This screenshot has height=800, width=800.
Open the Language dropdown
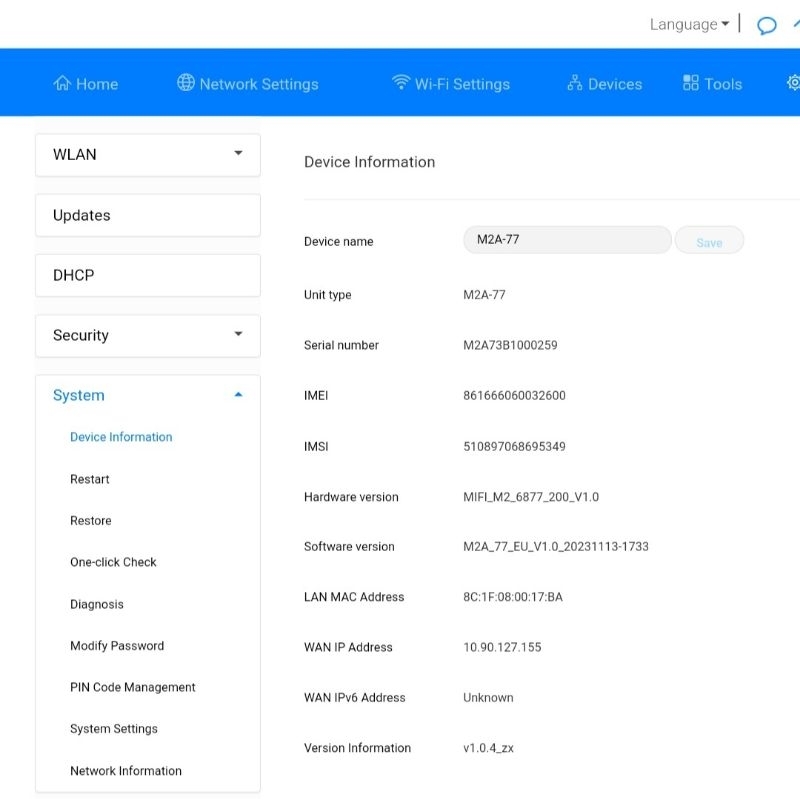pos(689,25)
